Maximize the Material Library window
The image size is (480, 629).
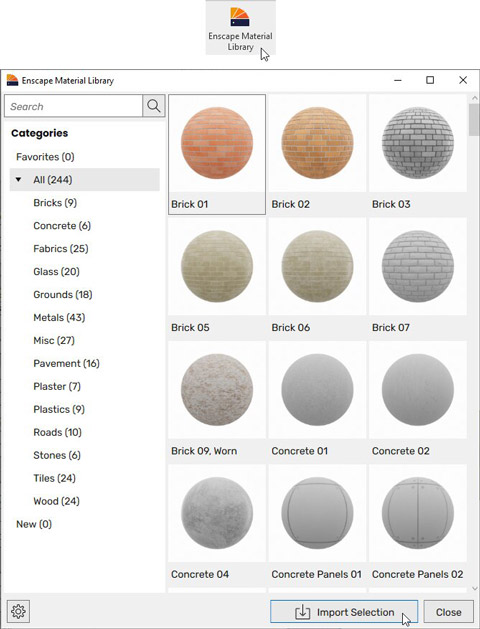pos(430,80)
